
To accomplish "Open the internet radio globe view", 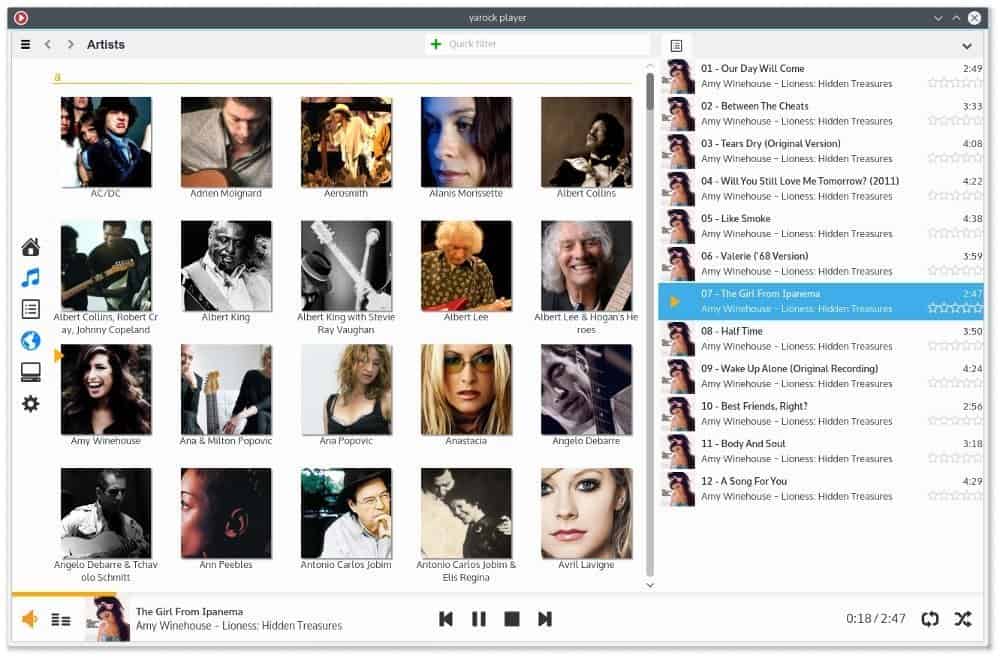I will pyautogui.click(x=31, y=340).
